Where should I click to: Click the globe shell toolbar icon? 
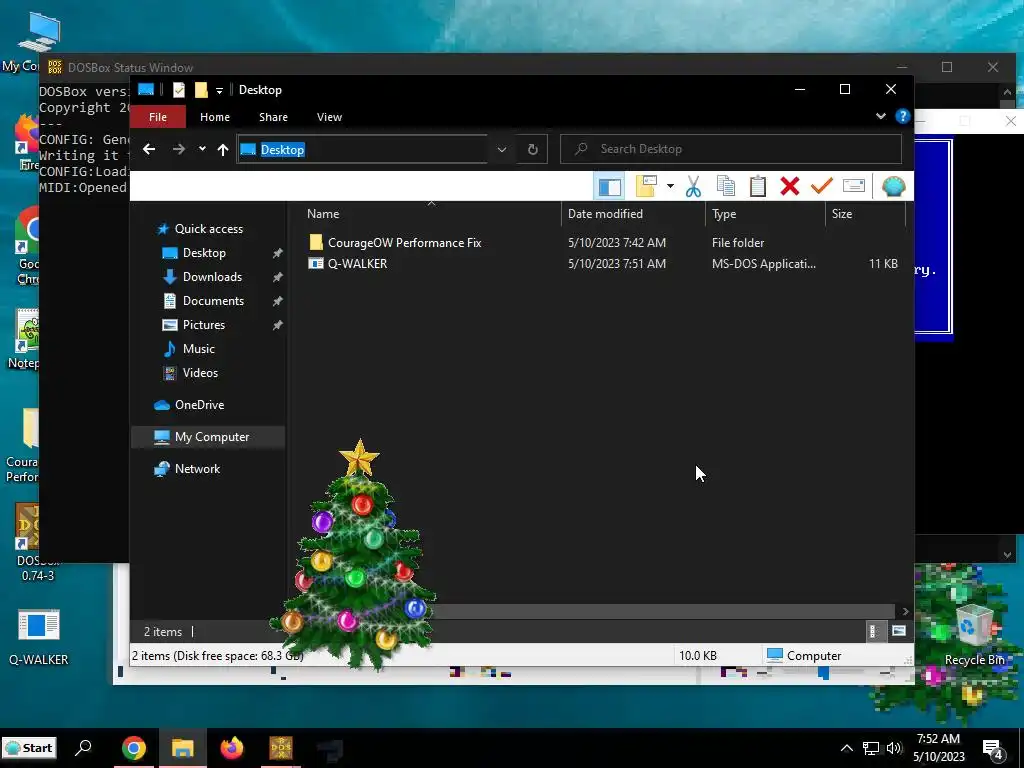(893, 187)
